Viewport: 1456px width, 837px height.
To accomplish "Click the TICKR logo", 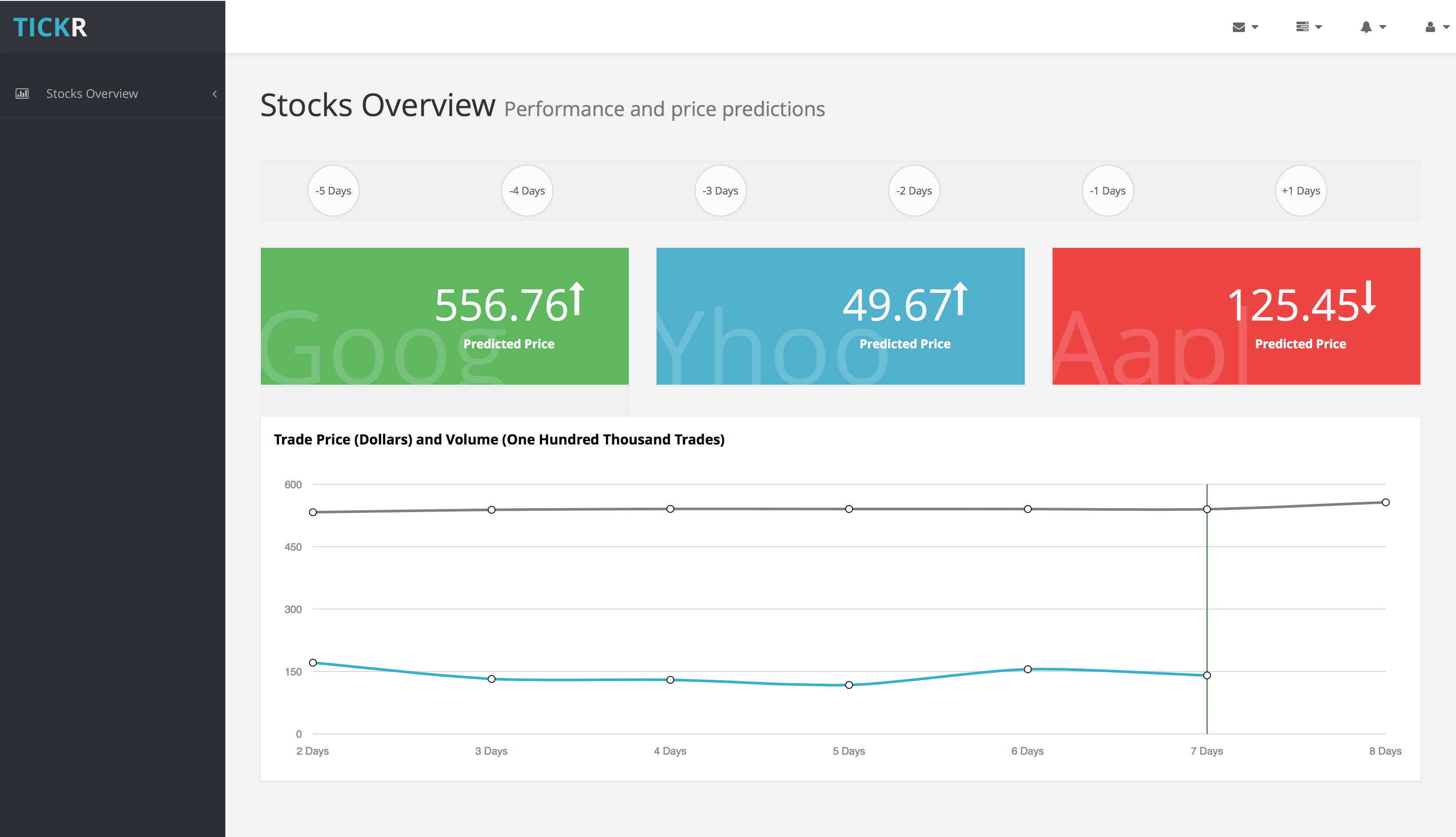I will (x=50, y=27).
